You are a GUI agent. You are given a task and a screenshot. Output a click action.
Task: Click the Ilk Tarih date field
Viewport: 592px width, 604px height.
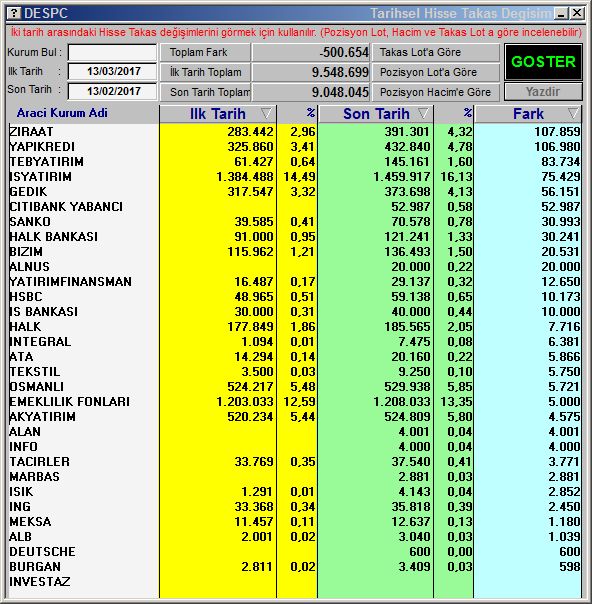point(112,72)
